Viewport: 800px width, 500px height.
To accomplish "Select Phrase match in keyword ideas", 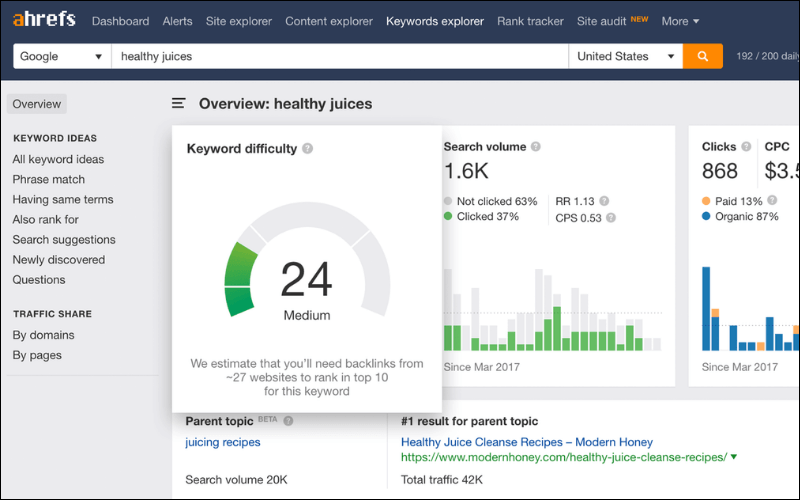I will coord(49,179).
